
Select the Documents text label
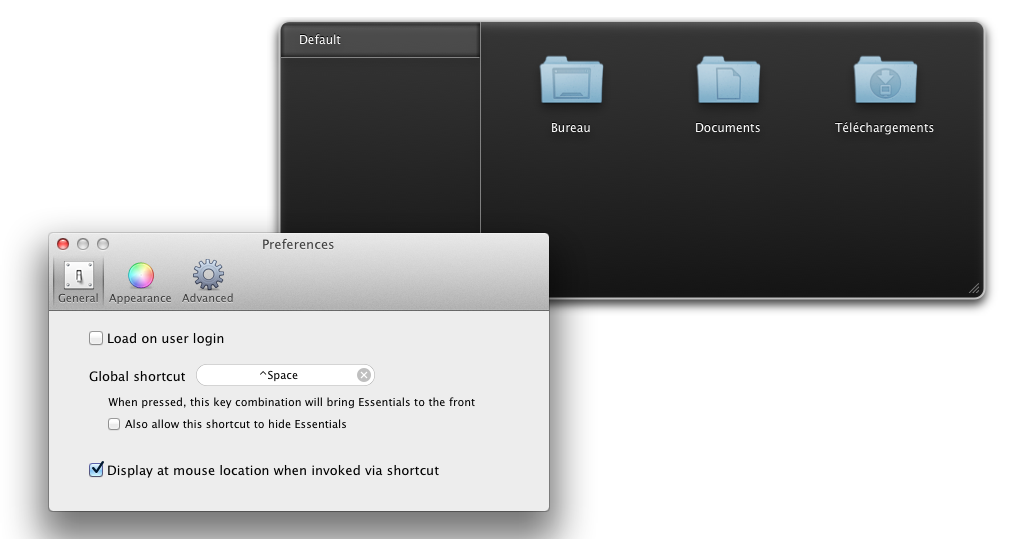[x=728, y=128]
